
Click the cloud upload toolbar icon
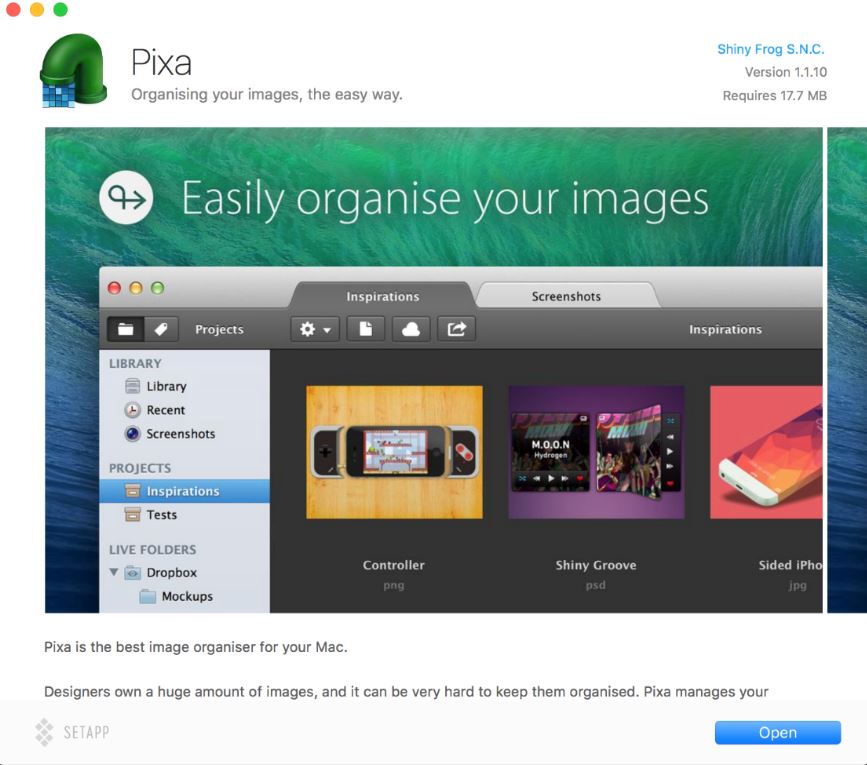[x=411, y=329]
